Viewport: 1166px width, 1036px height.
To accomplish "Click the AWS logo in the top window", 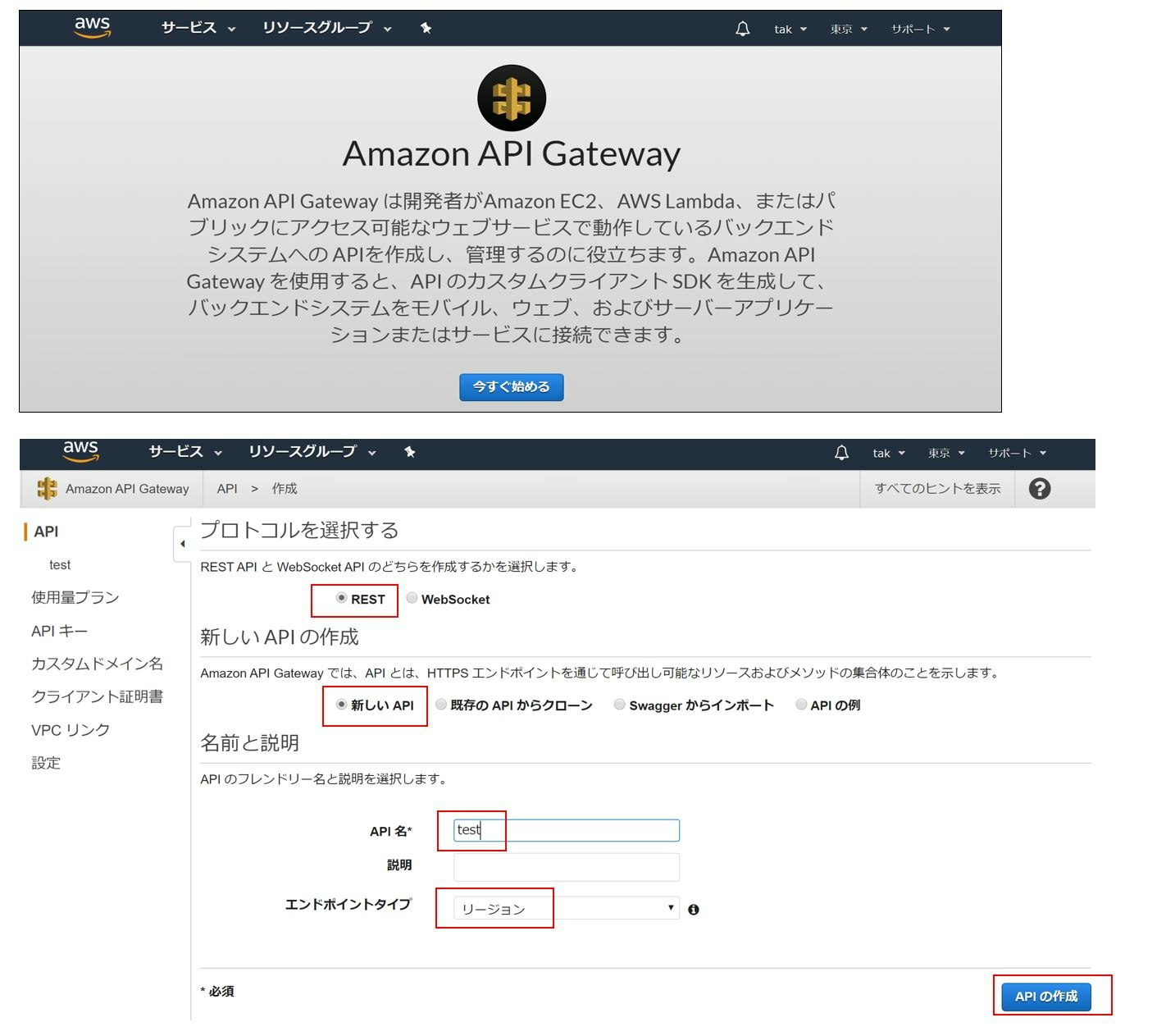I will point(93,27).
